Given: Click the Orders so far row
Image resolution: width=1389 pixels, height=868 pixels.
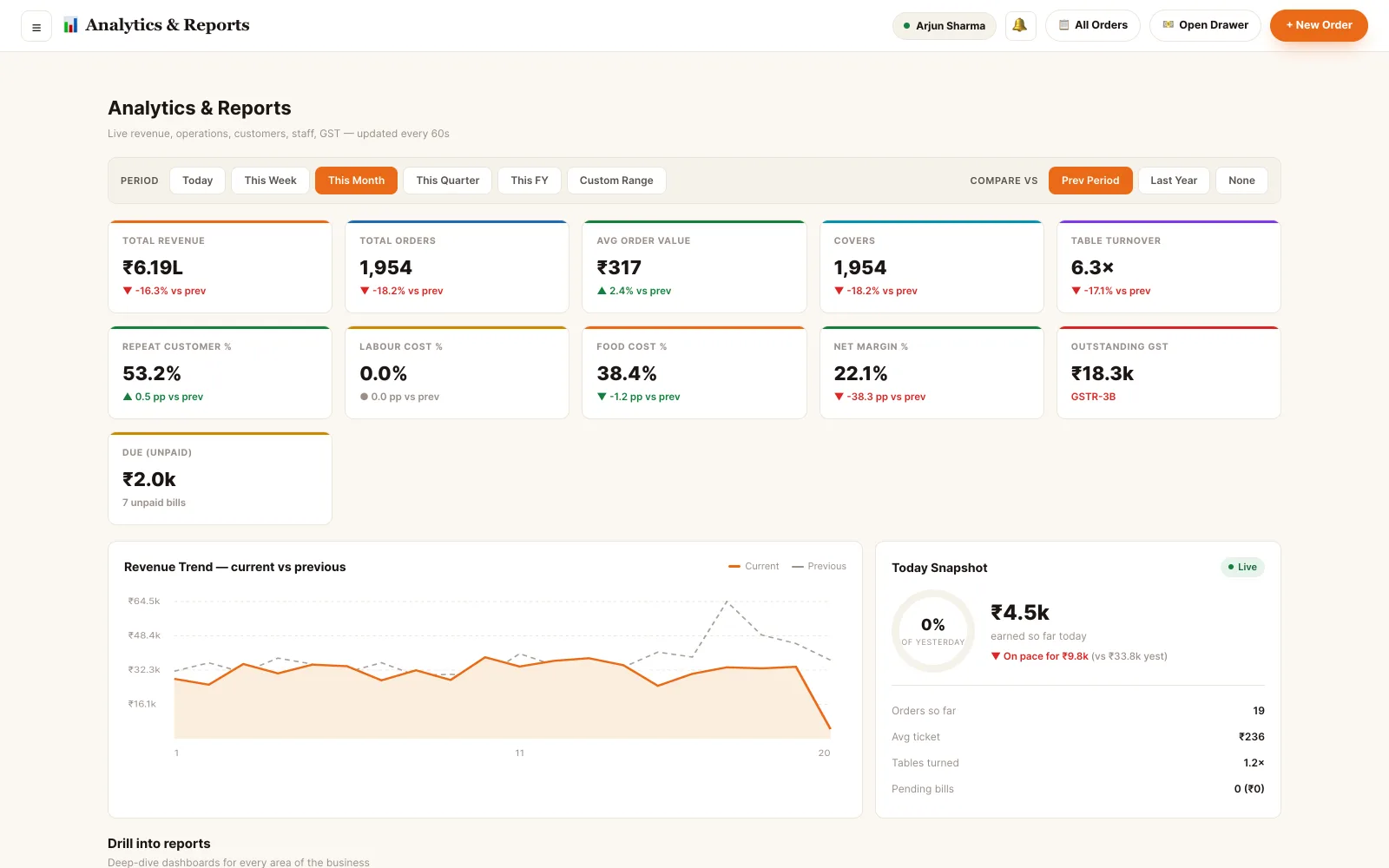Looking at the screenshot, I should pos(1078,711).
